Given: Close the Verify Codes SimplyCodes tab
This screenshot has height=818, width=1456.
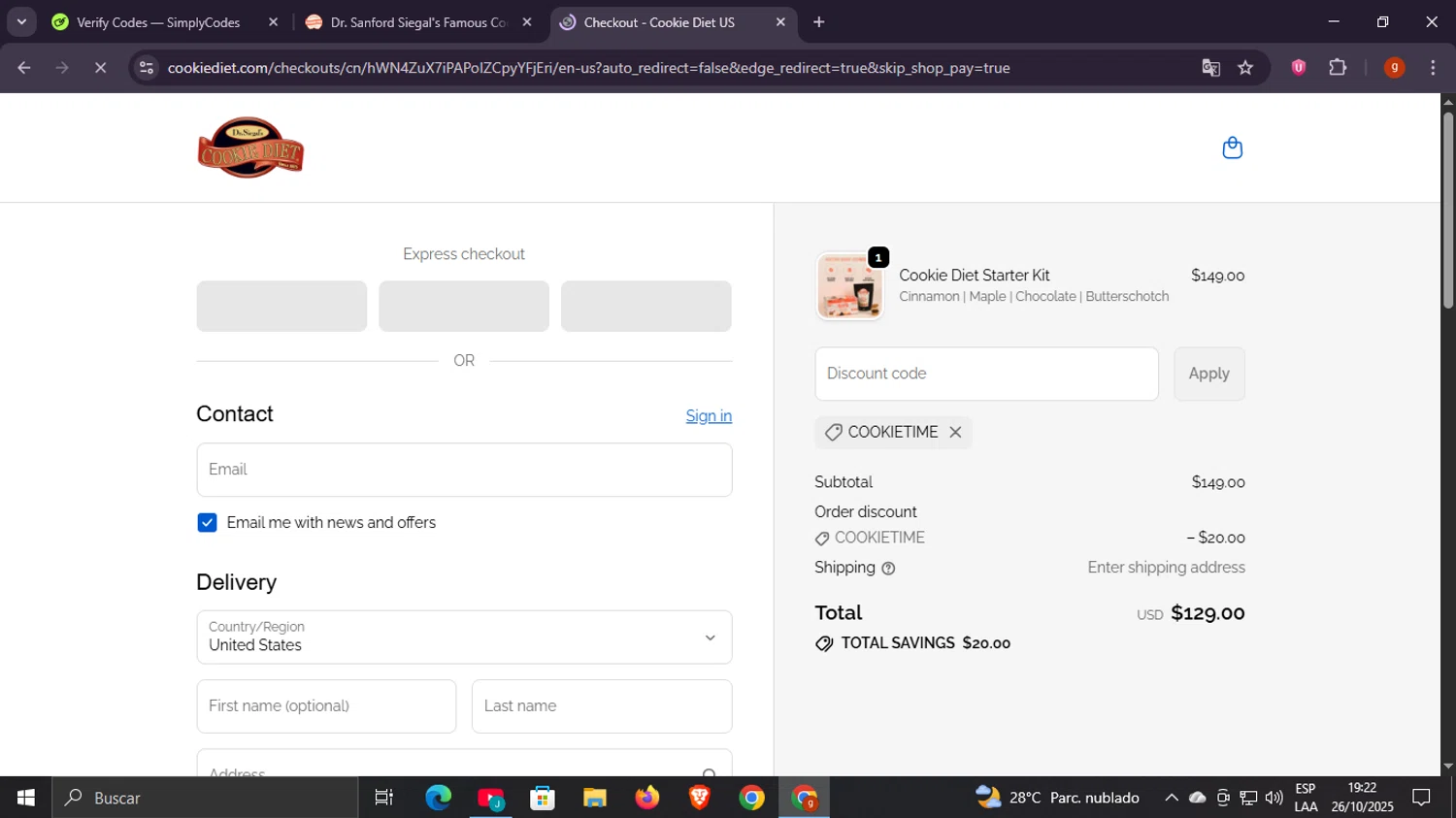Looking at the screenshot, I should pyautogui.click(x=273, y=21).
